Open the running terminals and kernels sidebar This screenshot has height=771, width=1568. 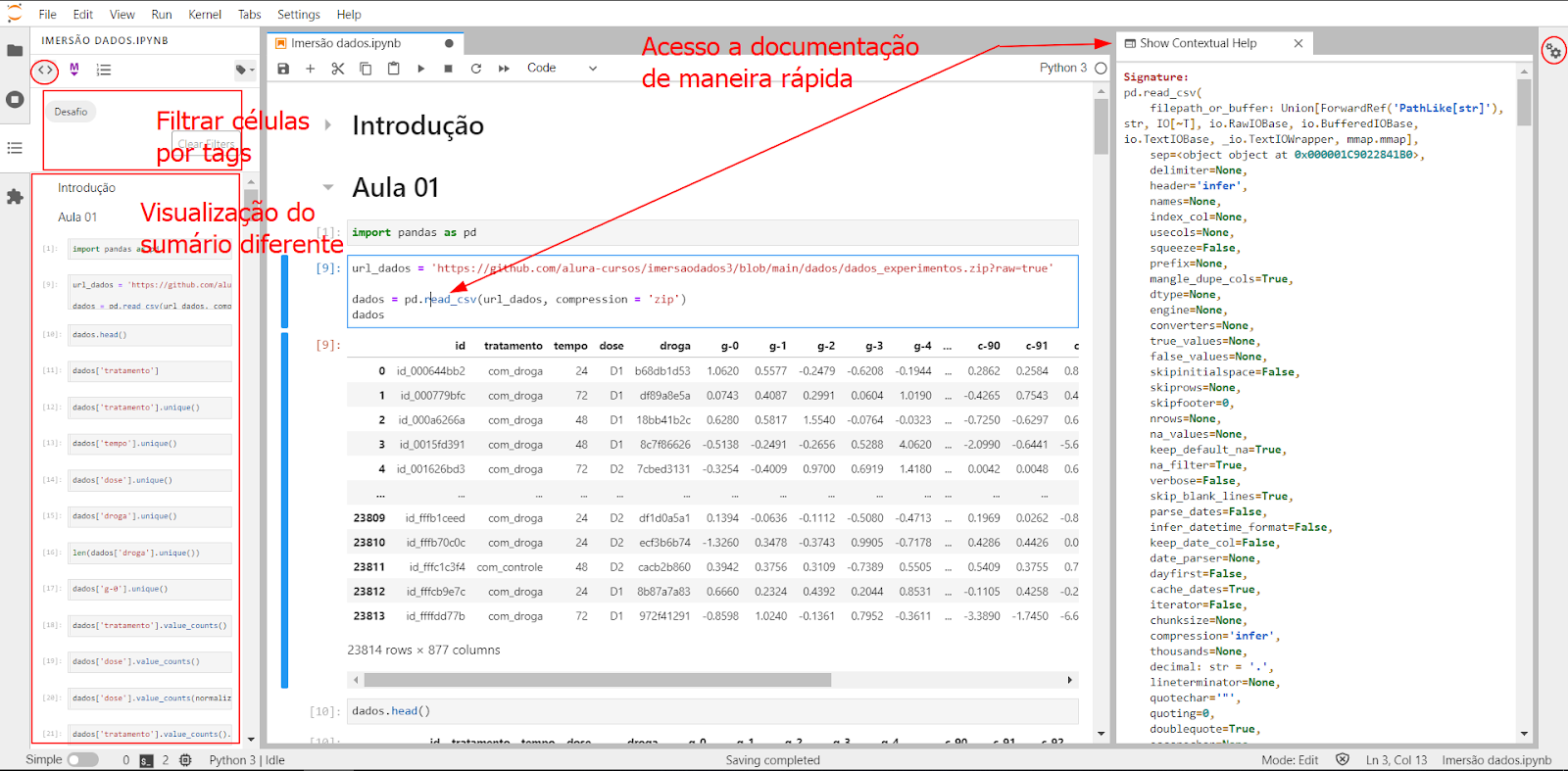coord(15,99)
